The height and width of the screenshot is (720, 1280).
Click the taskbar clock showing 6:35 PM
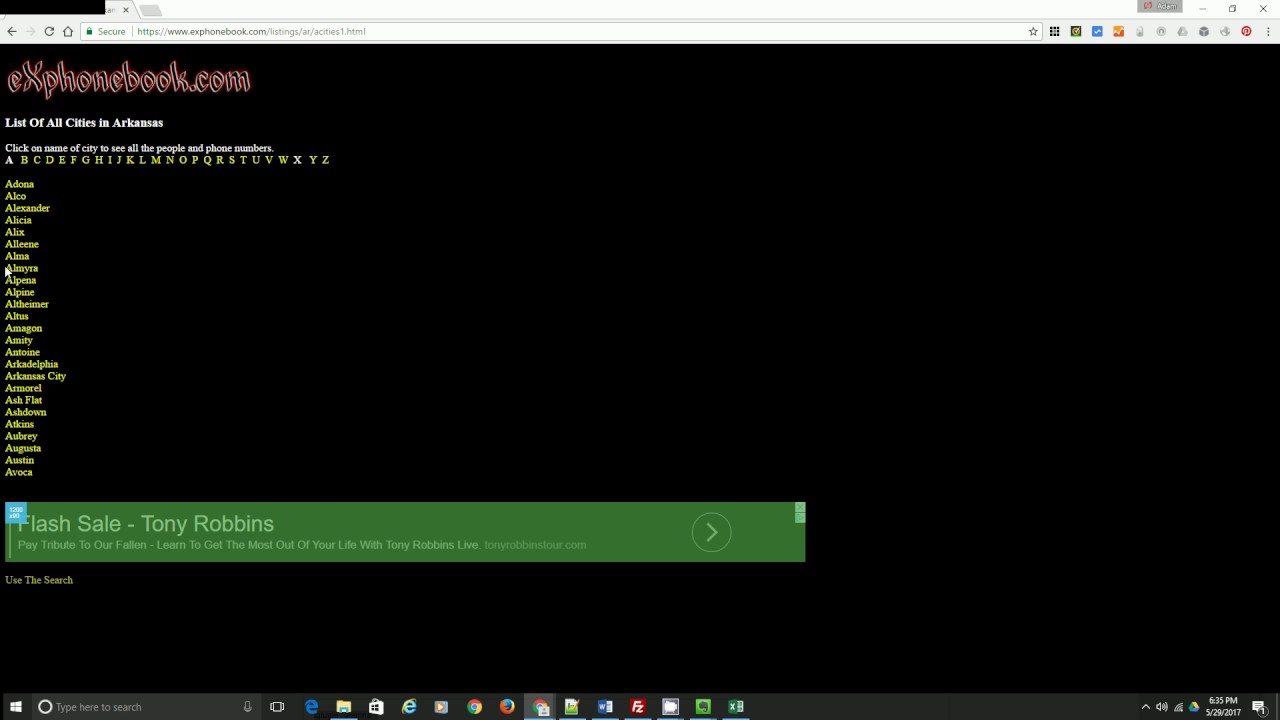point(1223,707)
